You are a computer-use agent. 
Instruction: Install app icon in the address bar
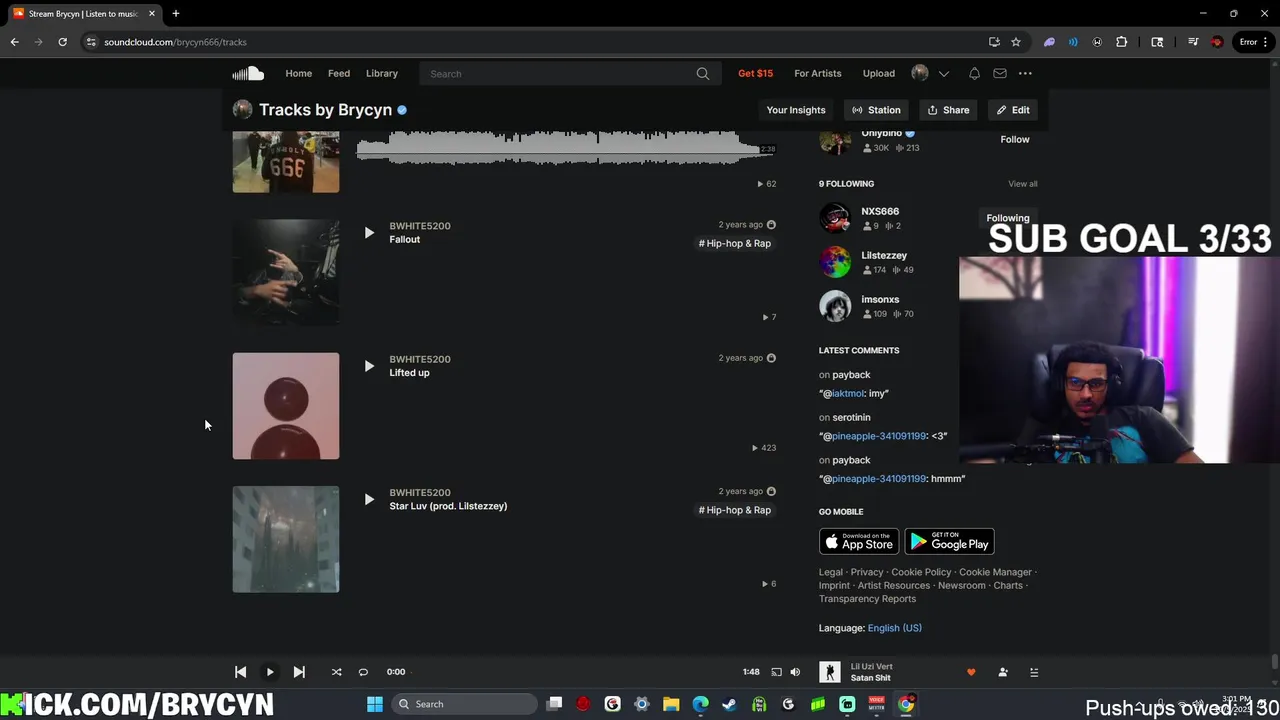(x=994, y=42)
